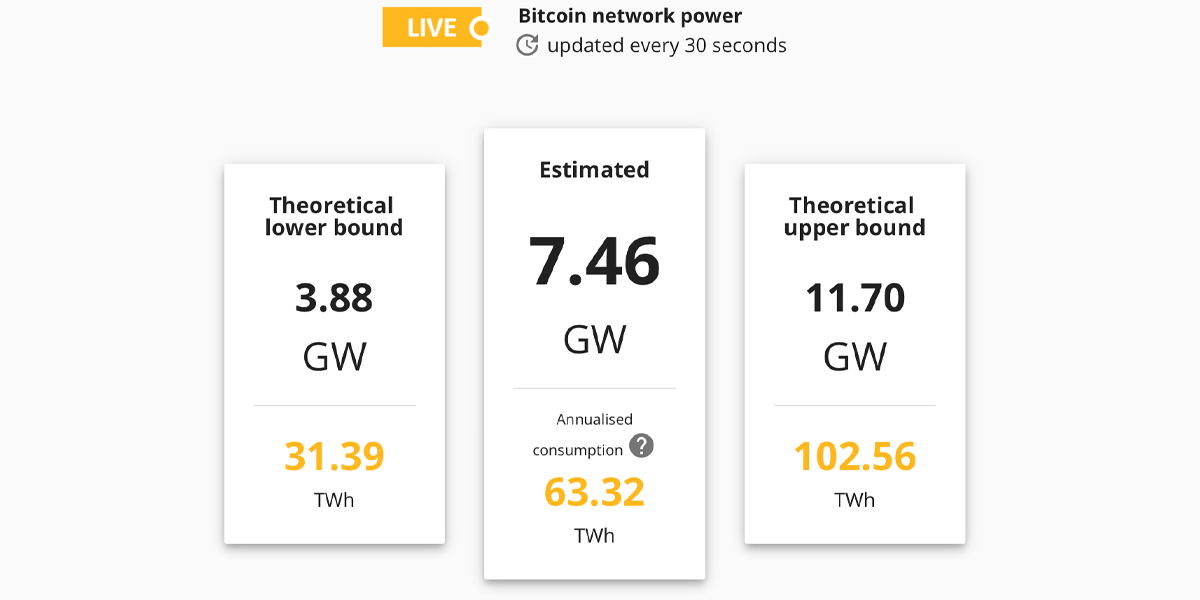The height and width of the screenshot is (600, 1200).
Task: Open the annualised consumption help icon
Action: [x=641, y=446]
